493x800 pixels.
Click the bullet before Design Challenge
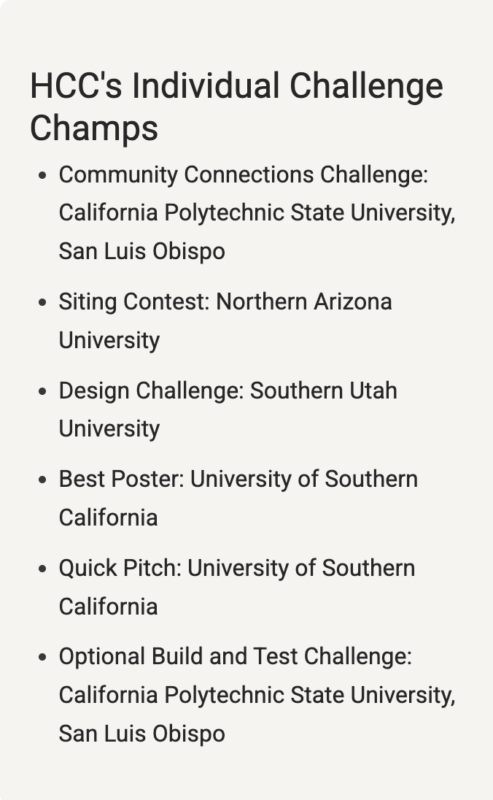point(42,391)
